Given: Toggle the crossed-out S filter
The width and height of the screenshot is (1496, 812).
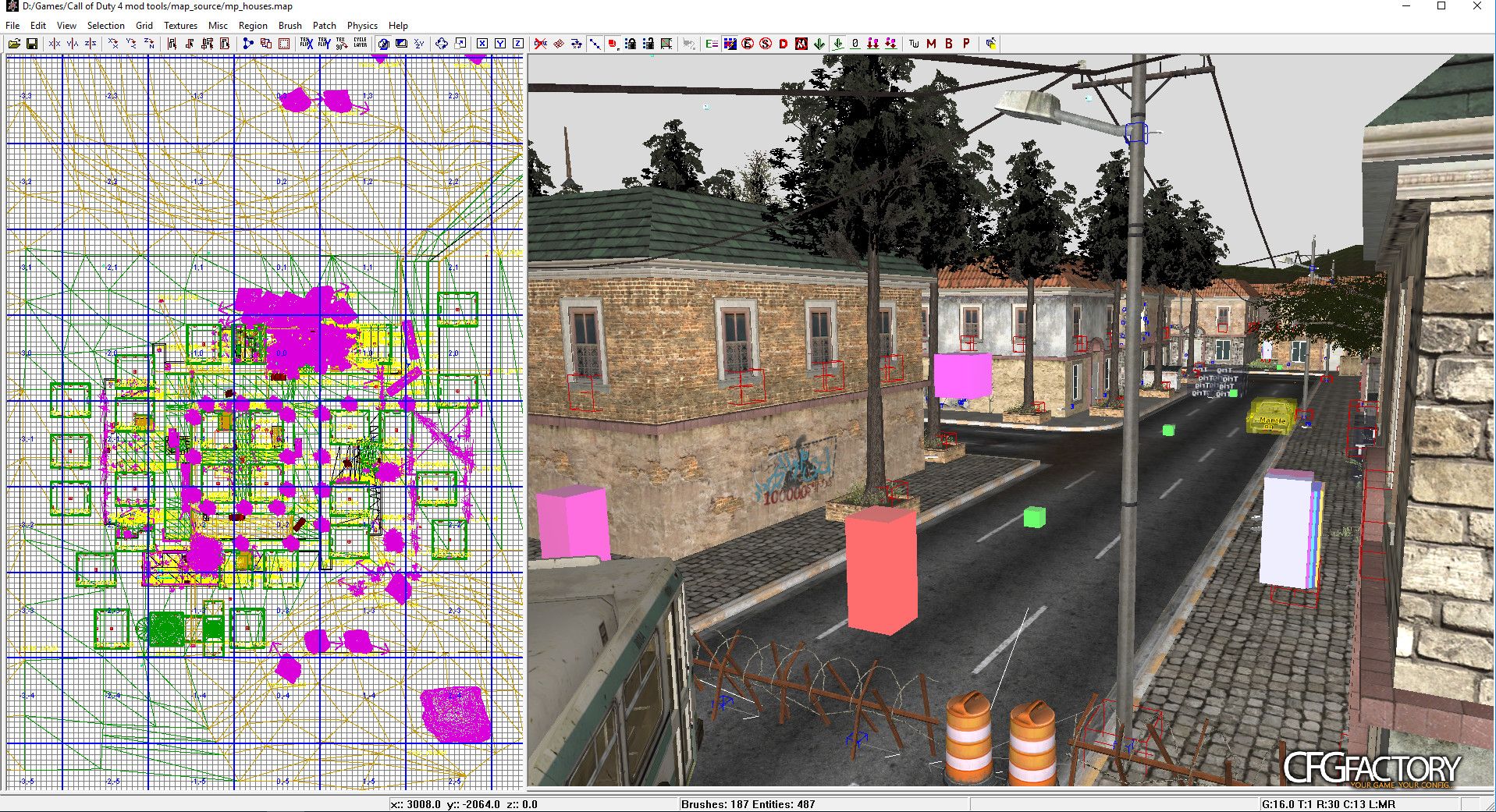Looking at the screenshot, I should tap(766, 44).
